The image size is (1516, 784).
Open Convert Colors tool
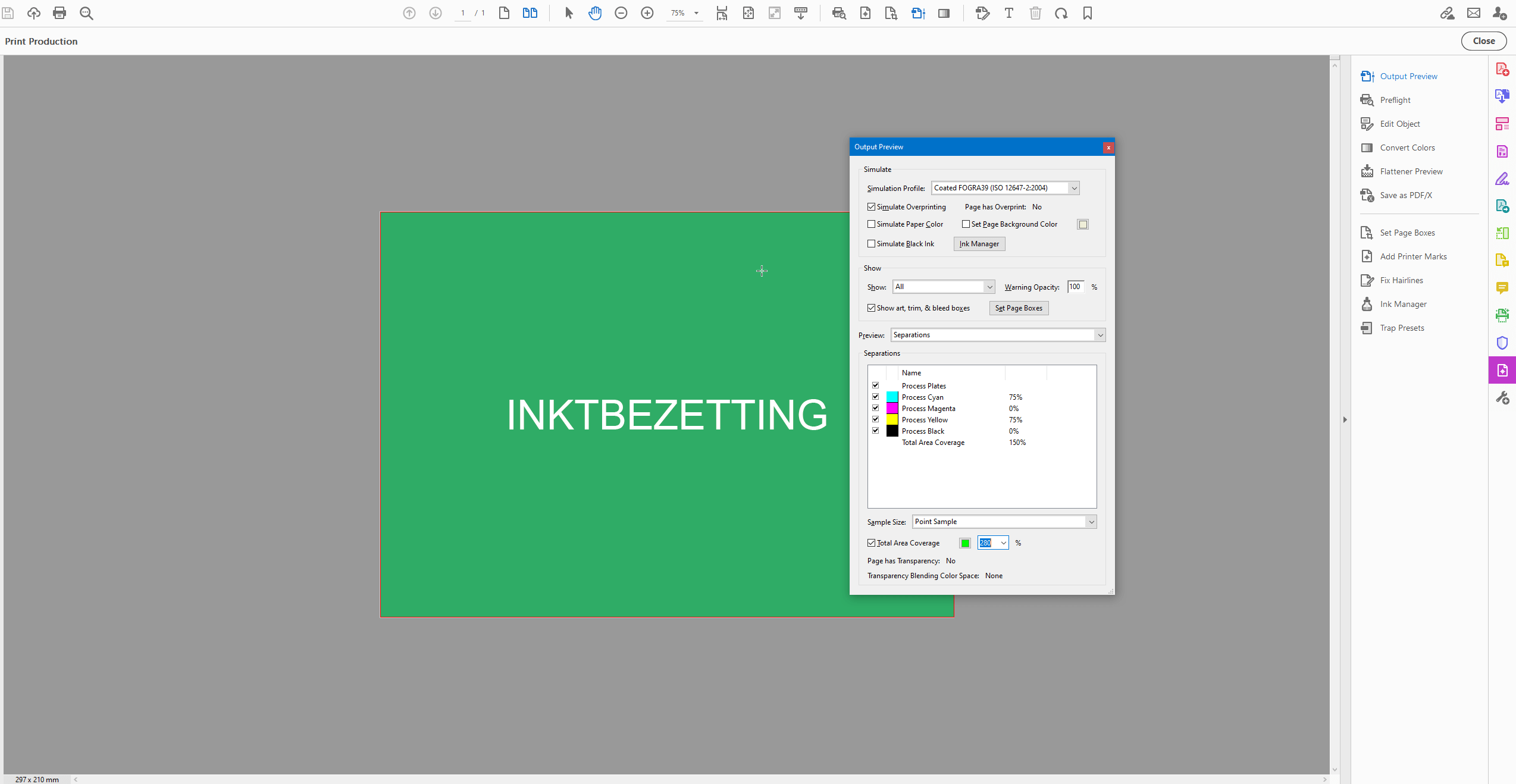pos(1407,148)
